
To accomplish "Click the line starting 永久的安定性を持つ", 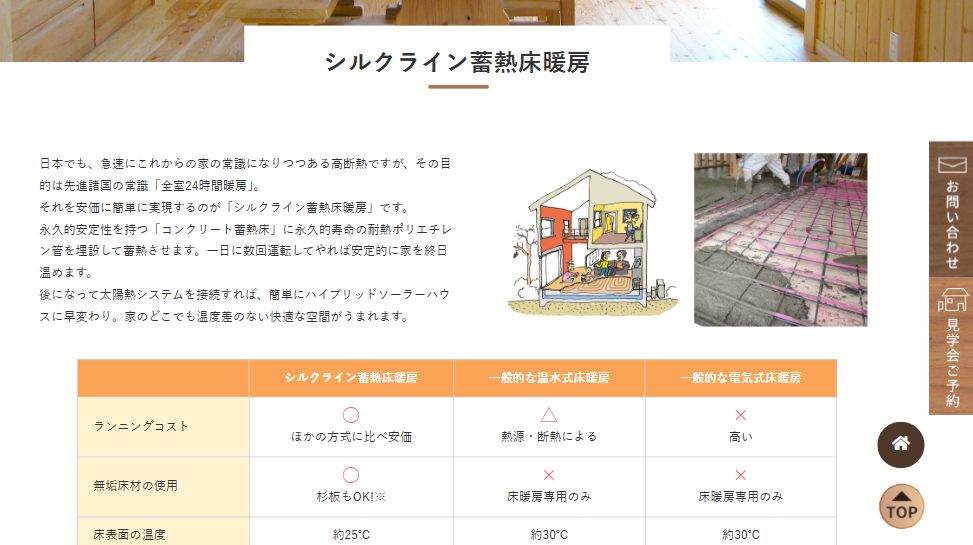I will (245, 229).
